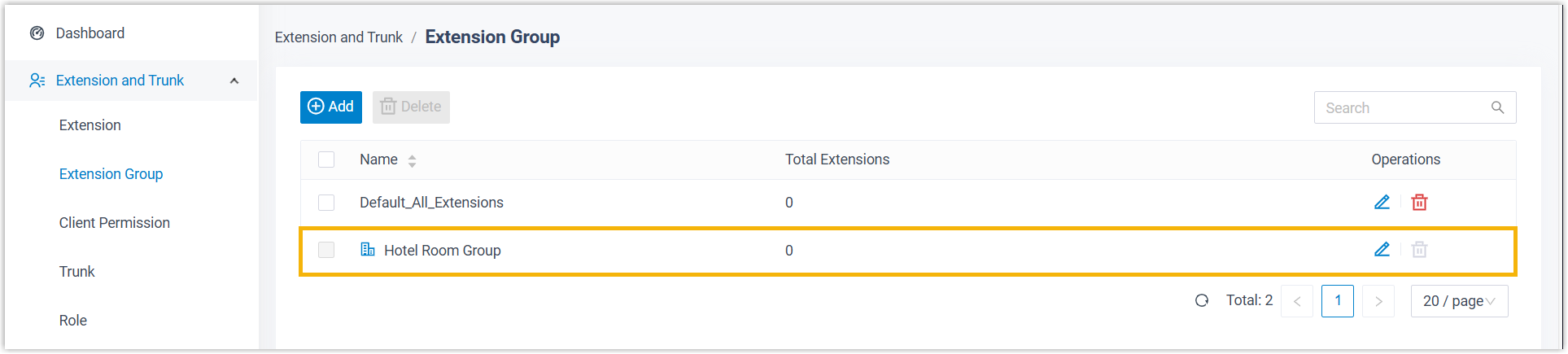Navigate to the Trunk page

pos(76,272)
